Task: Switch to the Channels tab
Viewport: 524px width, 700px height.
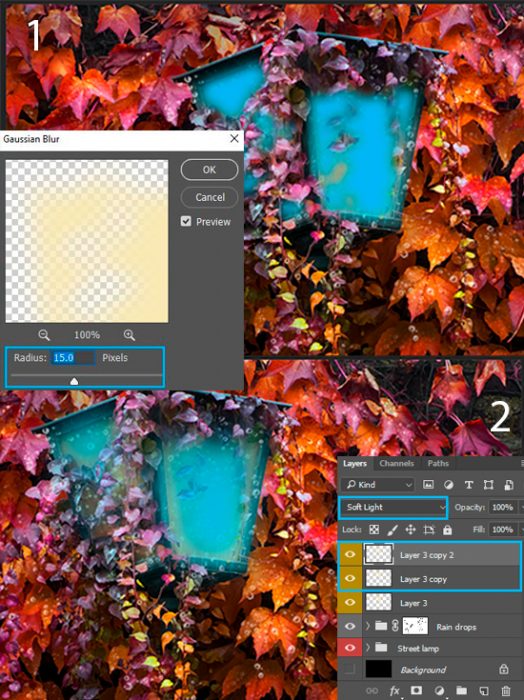Action: pyautogui.click(x=396, y=463)
